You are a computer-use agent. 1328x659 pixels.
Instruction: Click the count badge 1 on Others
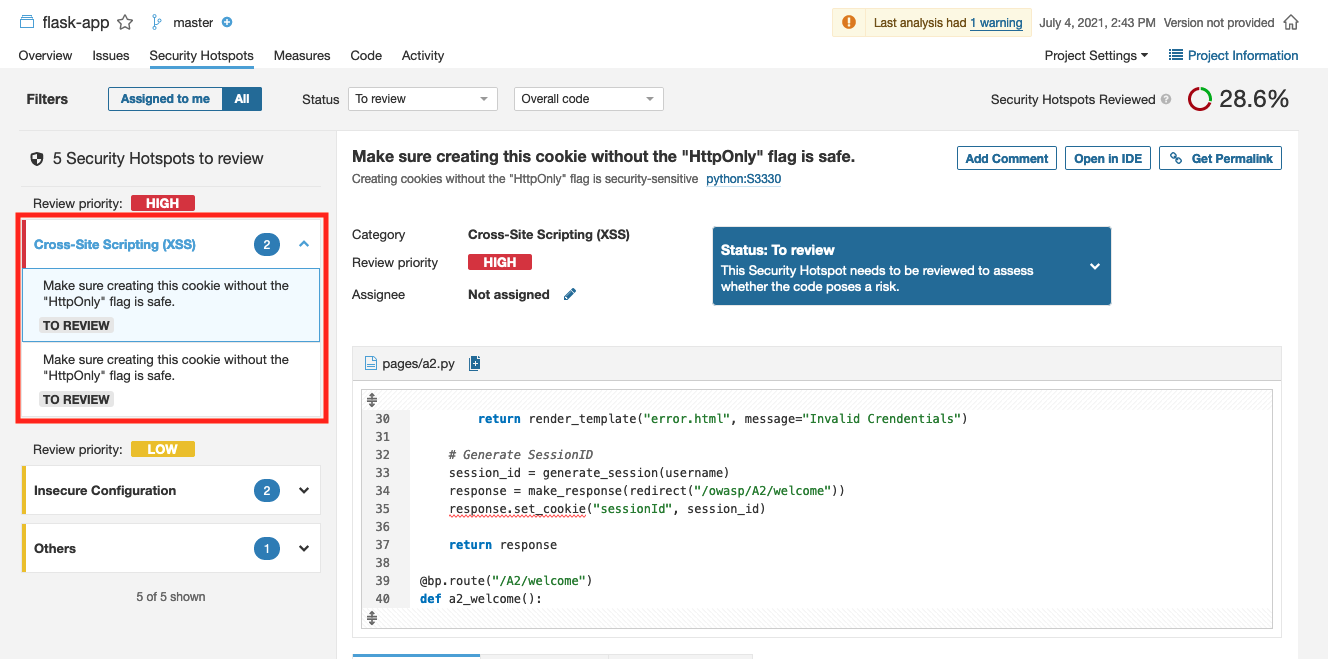pos(267,548)
